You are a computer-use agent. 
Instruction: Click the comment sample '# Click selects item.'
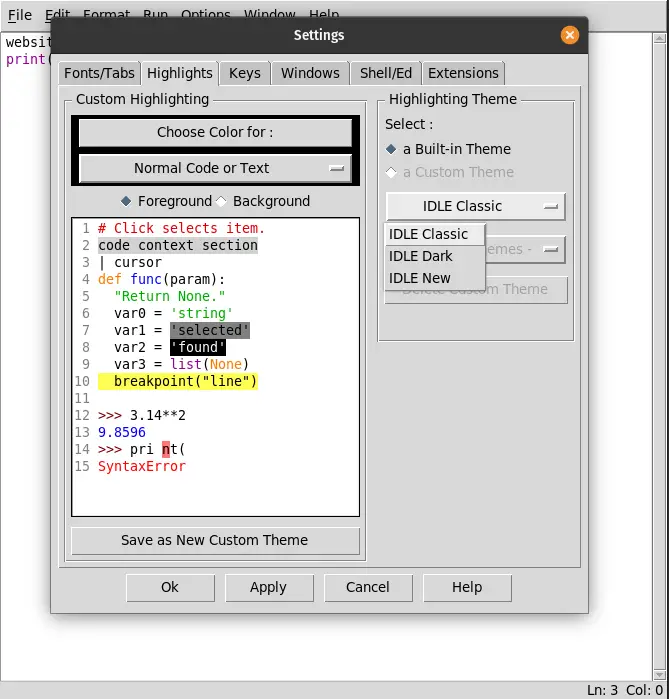pyautogui.click(x=181, y=229)
